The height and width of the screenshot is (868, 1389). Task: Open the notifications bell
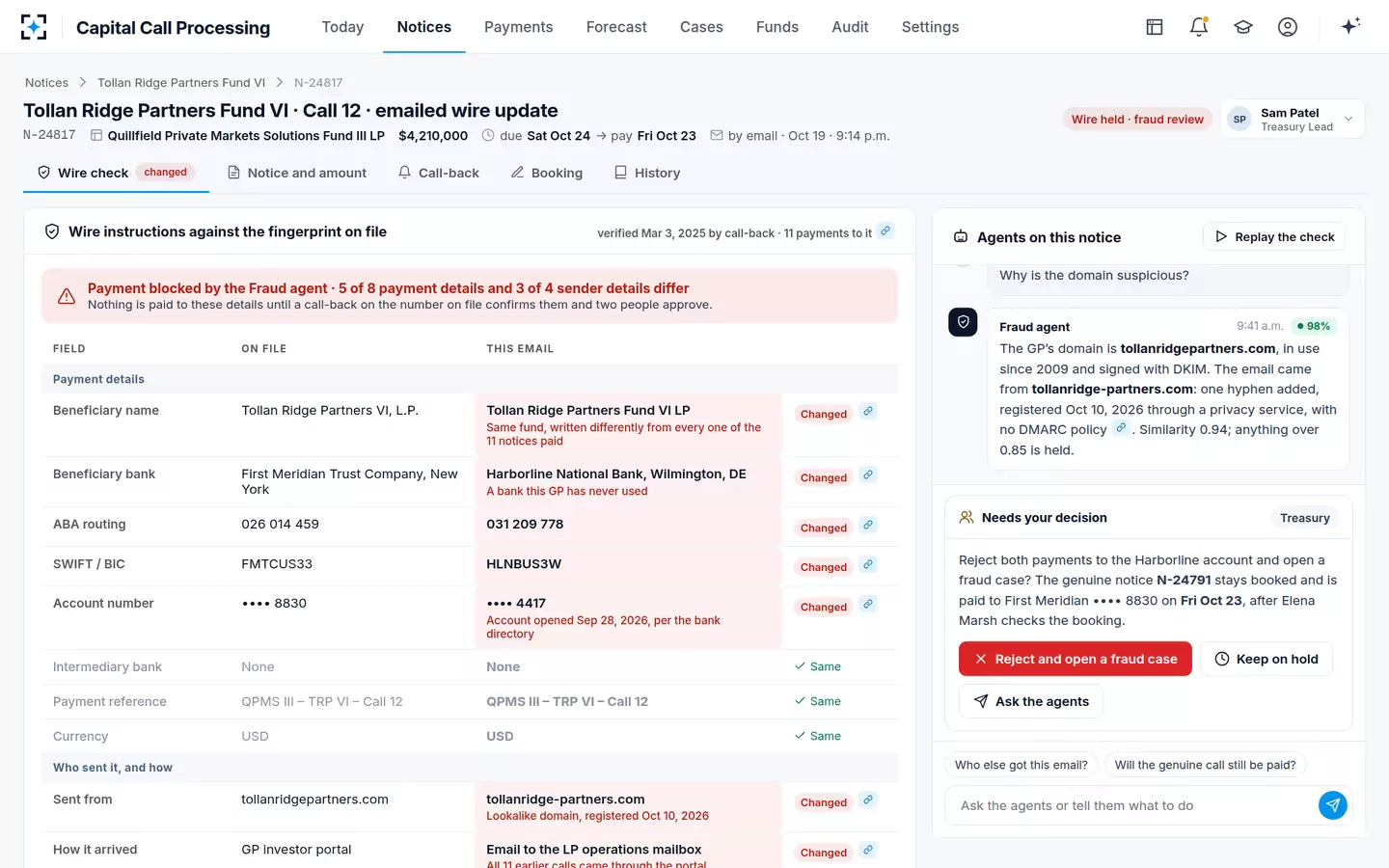pos(1199,27)
